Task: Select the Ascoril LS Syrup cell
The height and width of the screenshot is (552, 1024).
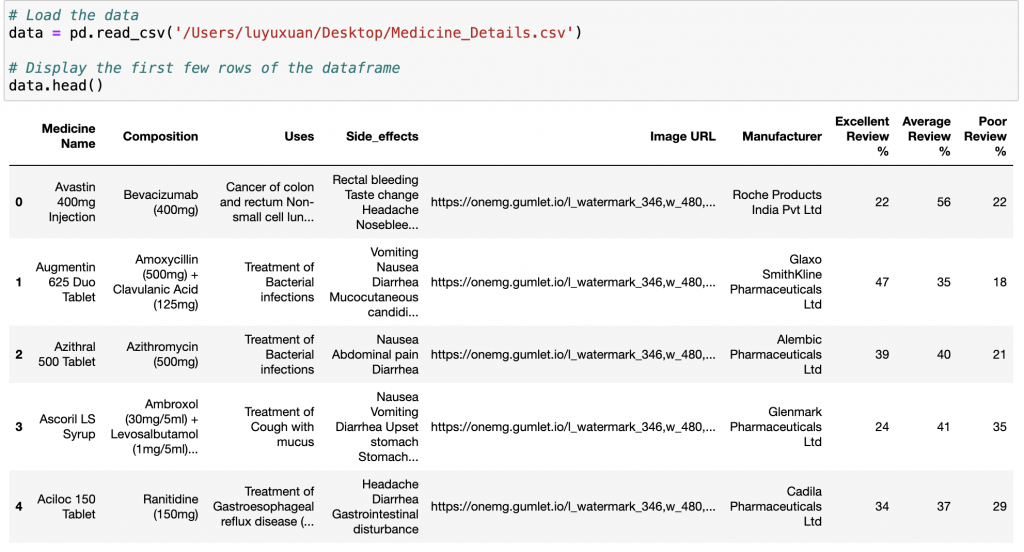Action: pos(66,427)
